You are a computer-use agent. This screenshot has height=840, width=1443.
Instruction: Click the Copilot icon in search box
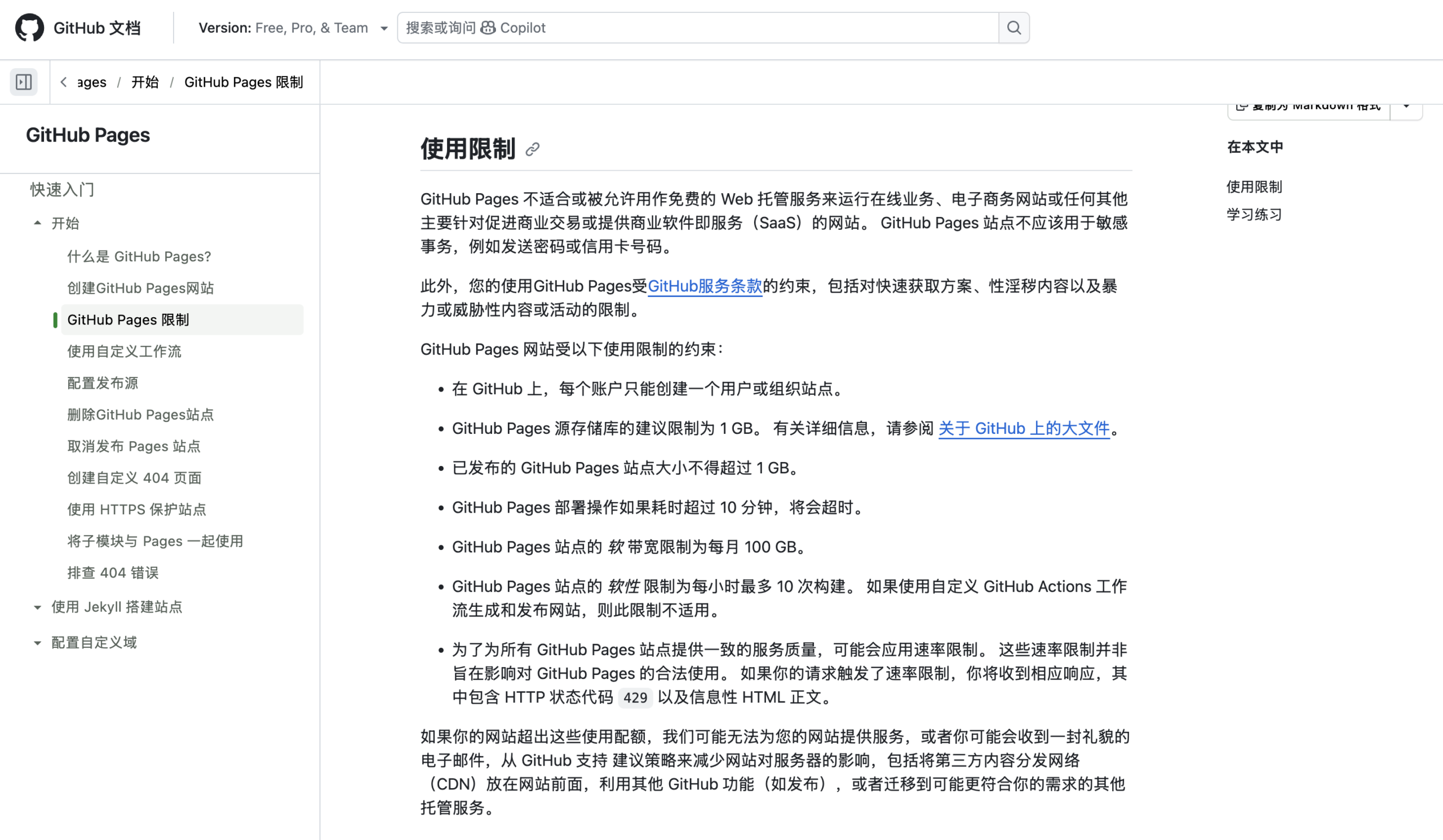coord(488,28)
